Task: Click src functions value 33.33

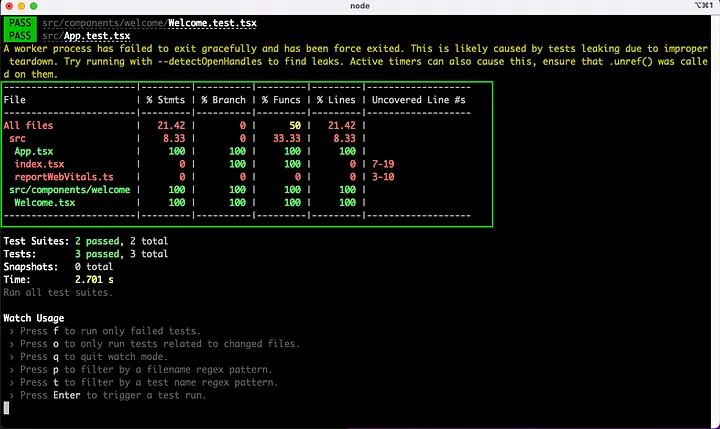Action: 287,138
